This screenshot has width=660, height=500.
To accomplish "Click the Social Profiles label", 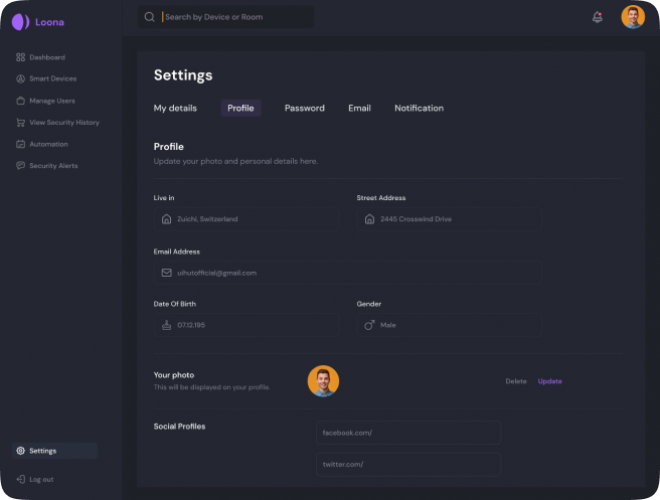I will 179,426.
